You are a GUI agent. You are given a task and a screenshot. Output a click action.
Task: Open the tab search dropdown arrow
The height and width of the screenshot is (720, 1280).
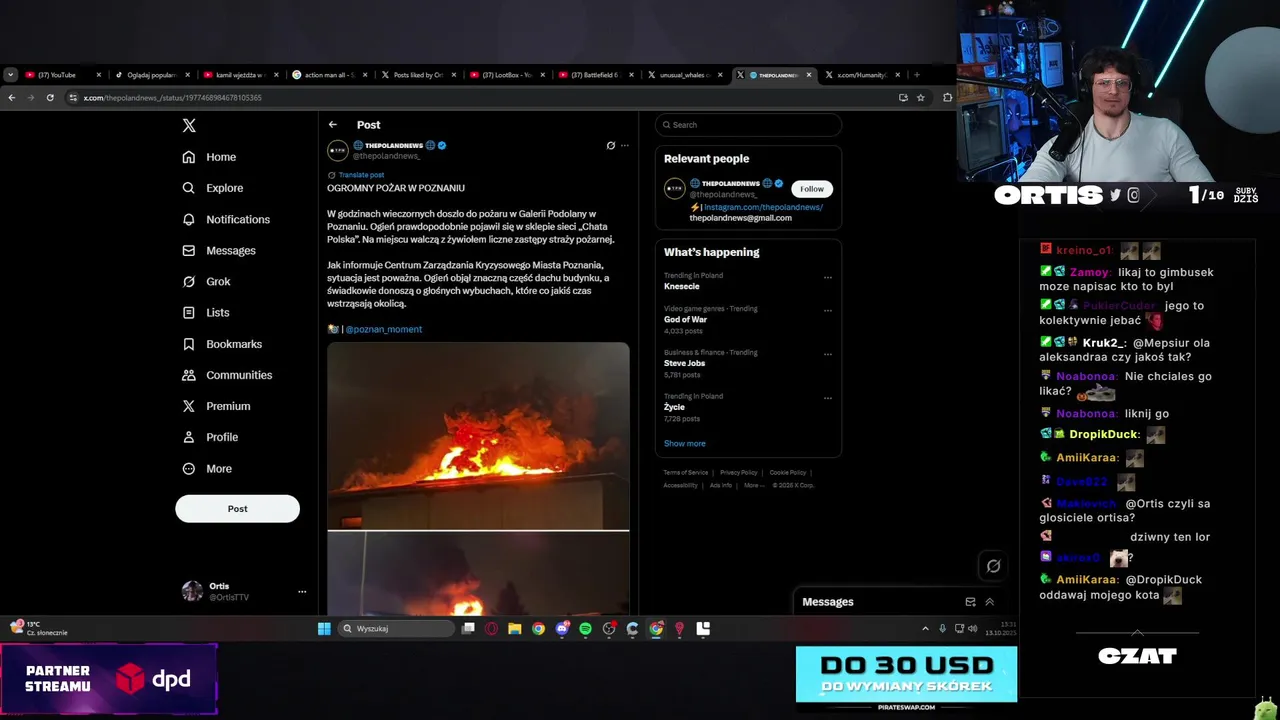click(10, 75)
